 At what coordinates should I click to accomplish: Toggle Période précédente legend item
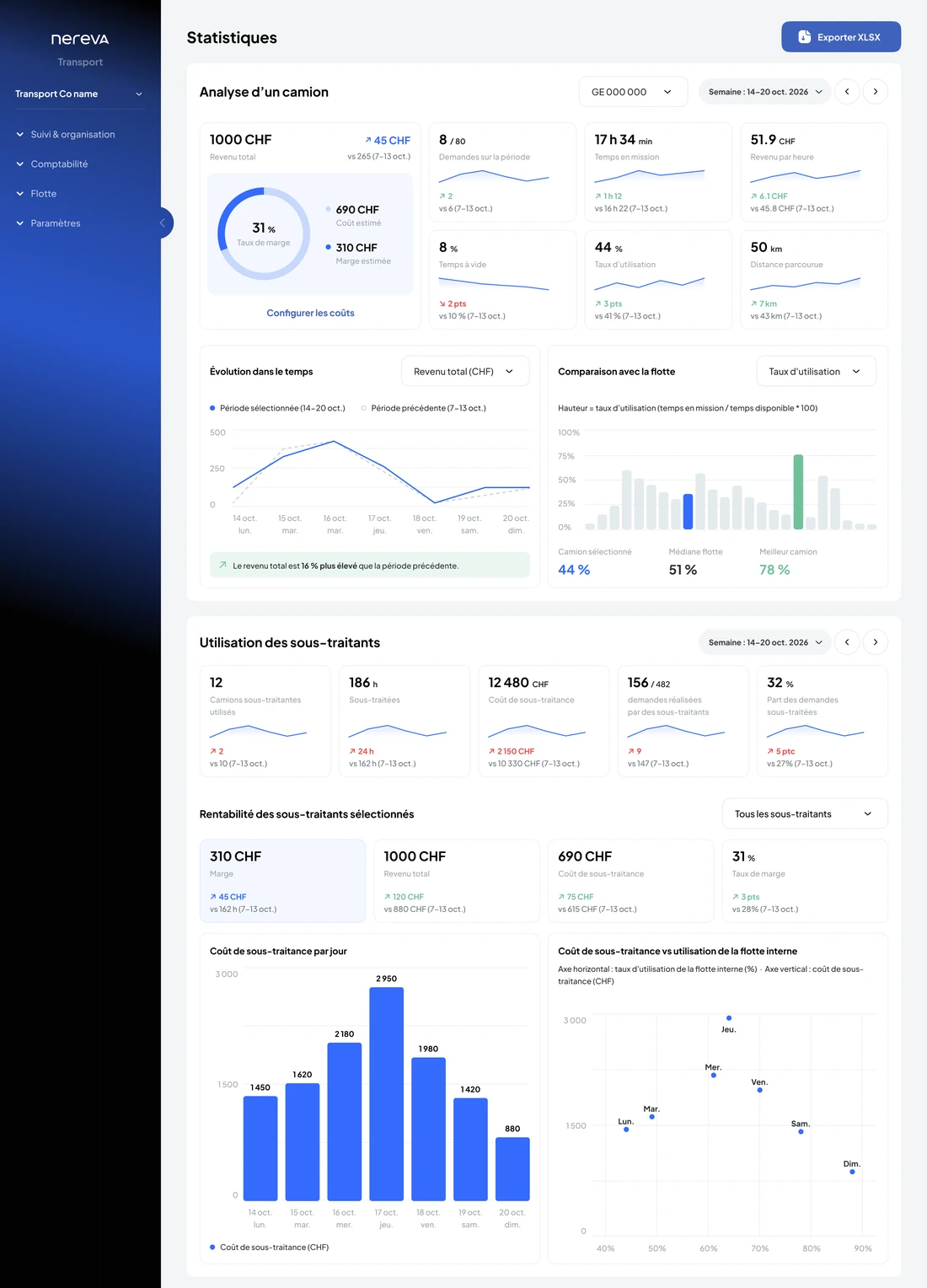point(423,408)
